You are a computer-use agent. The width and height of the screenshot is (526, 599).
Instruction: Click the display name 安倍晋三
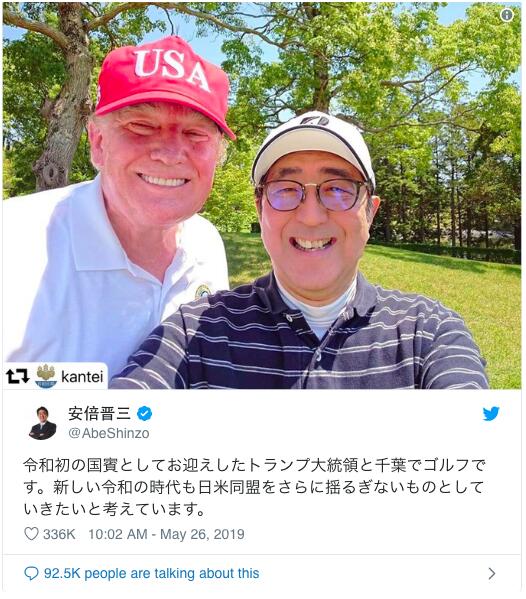[x=100, y=413]
